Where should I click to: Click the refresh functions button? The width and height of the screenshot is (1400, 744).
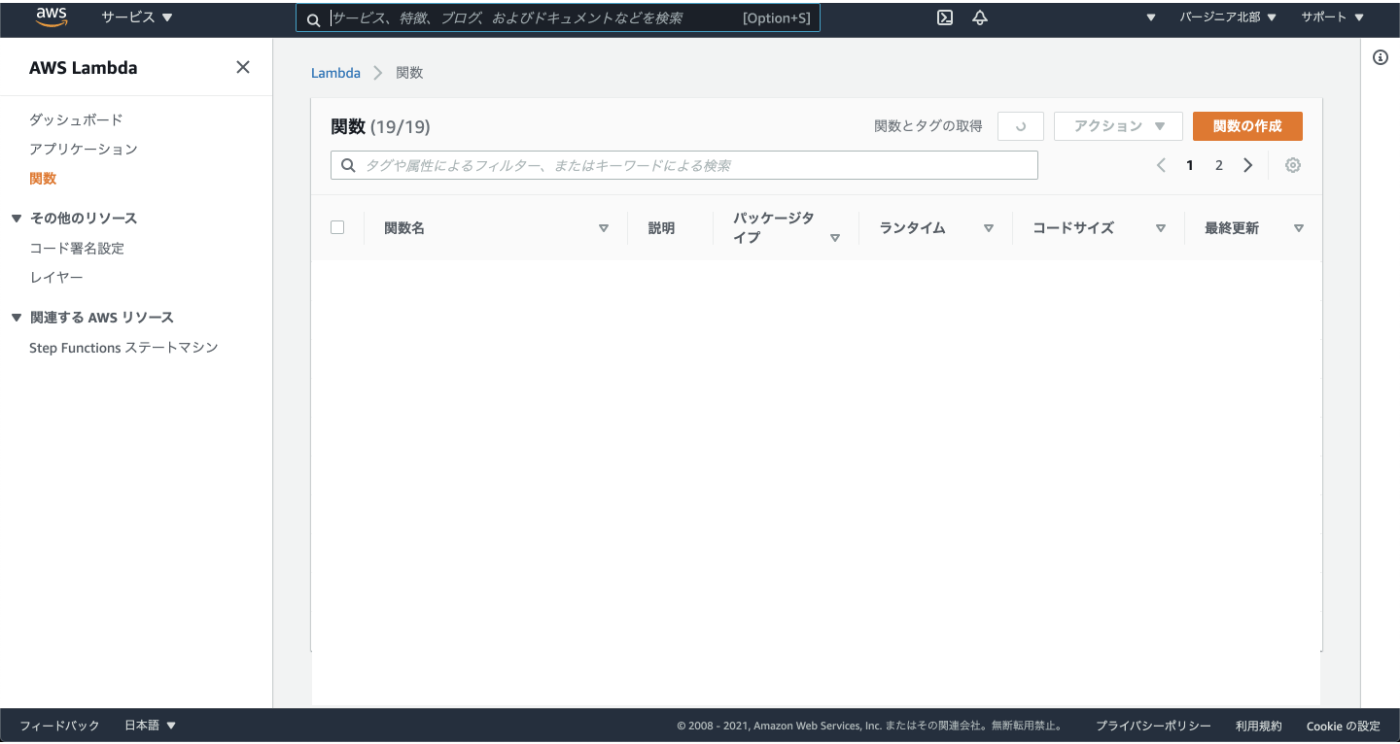(1021, 126)
